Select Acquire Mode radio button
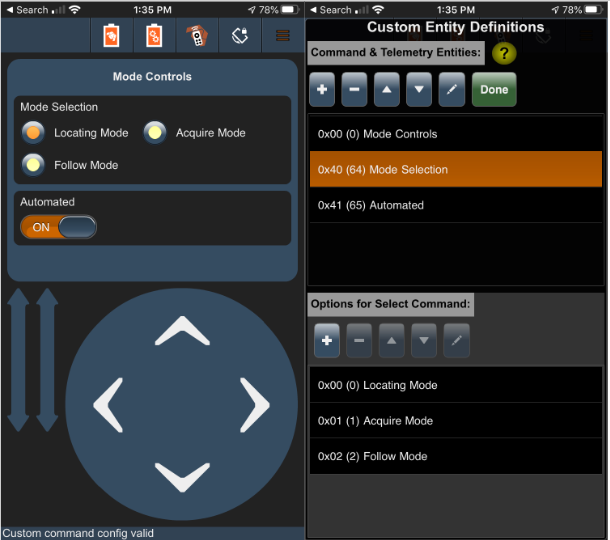The height and width of the screenshot is (540, 610). click(x=155, y=133)
